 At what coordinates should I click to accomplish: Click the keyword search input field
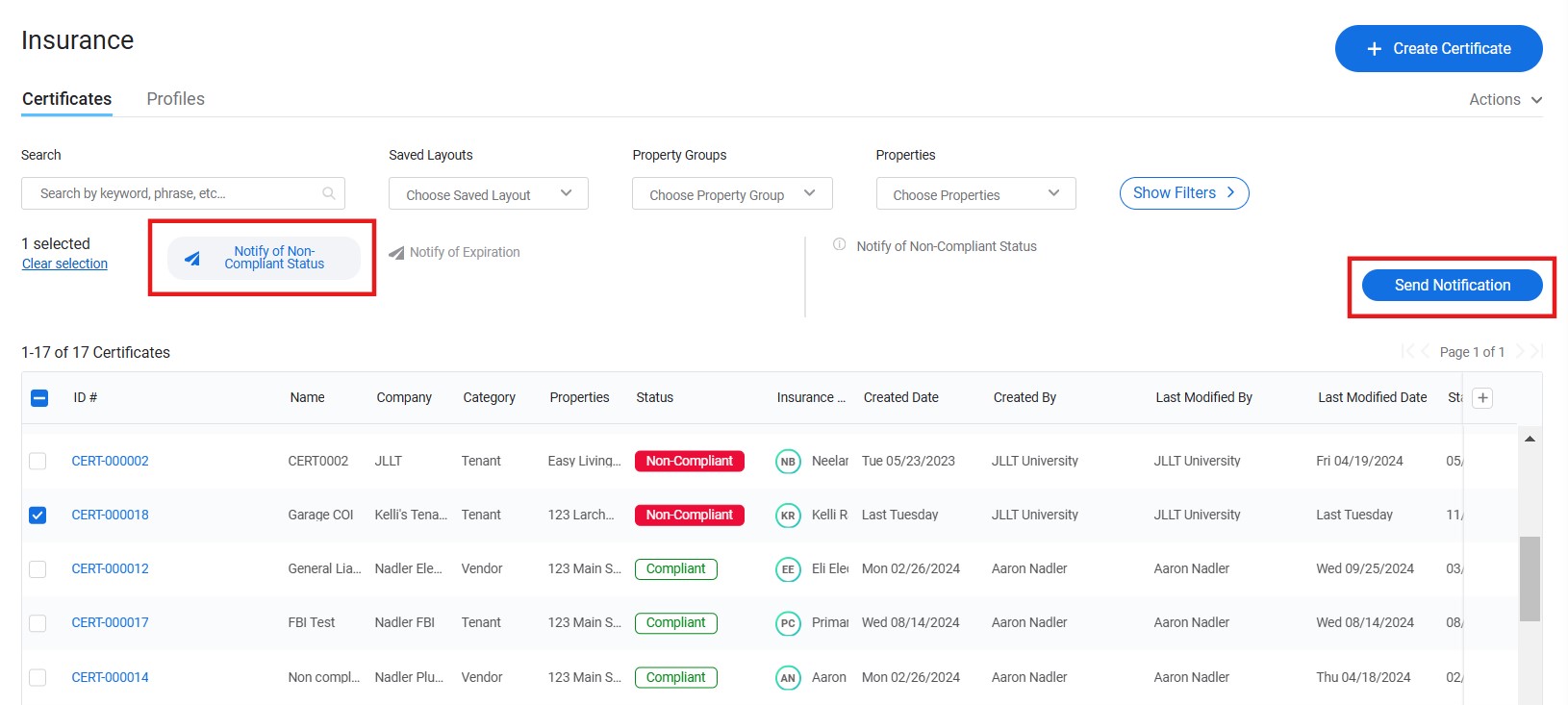[x=183, y=193]
